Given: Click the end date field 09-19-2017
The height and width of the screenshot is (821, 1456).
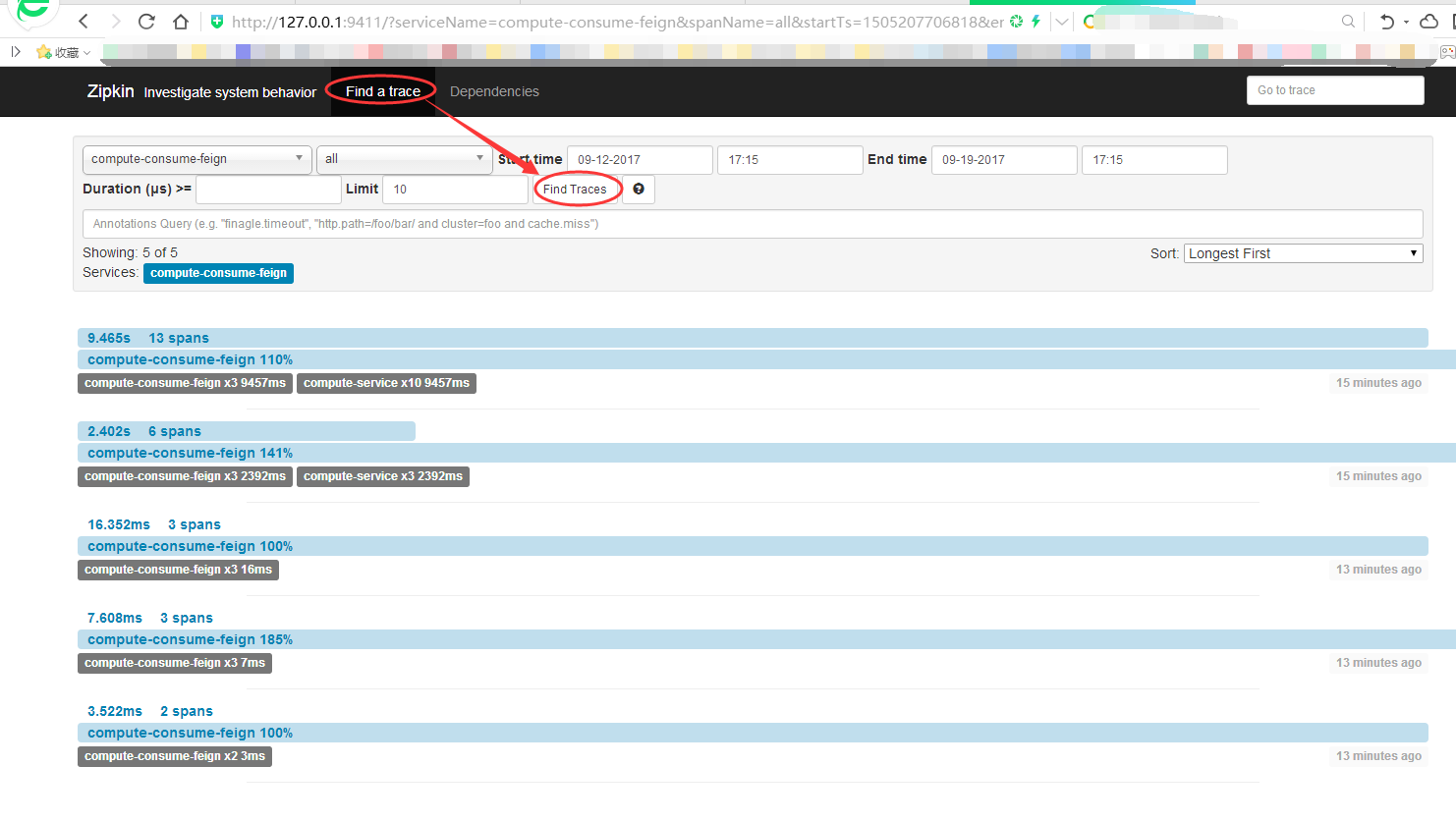Looking at the screenshot, I should click(1004, 160).
